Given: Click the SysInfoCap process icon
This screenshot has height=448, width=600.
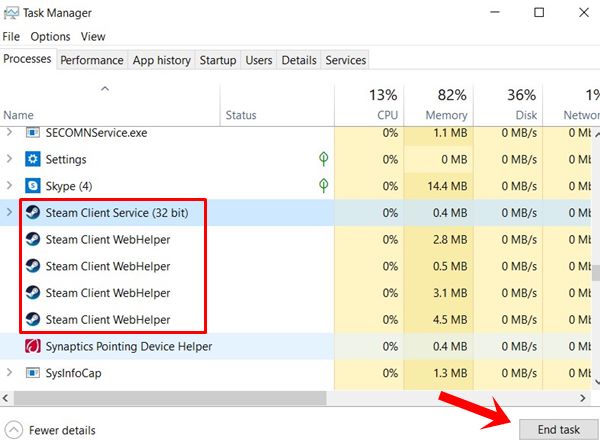Looking at the screenshot, I should pyautogui.click(x=33, y=373).
